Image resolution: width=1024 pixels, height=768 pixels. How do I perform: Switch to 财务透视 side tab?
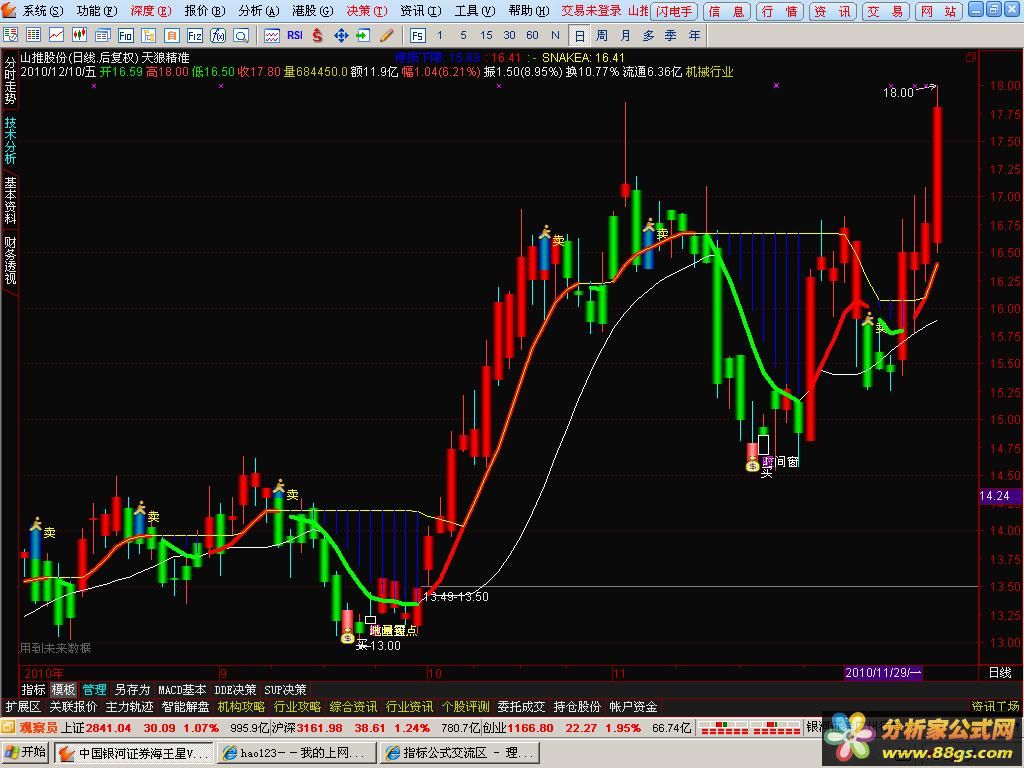pyautogui.click(x=10, y=261)
